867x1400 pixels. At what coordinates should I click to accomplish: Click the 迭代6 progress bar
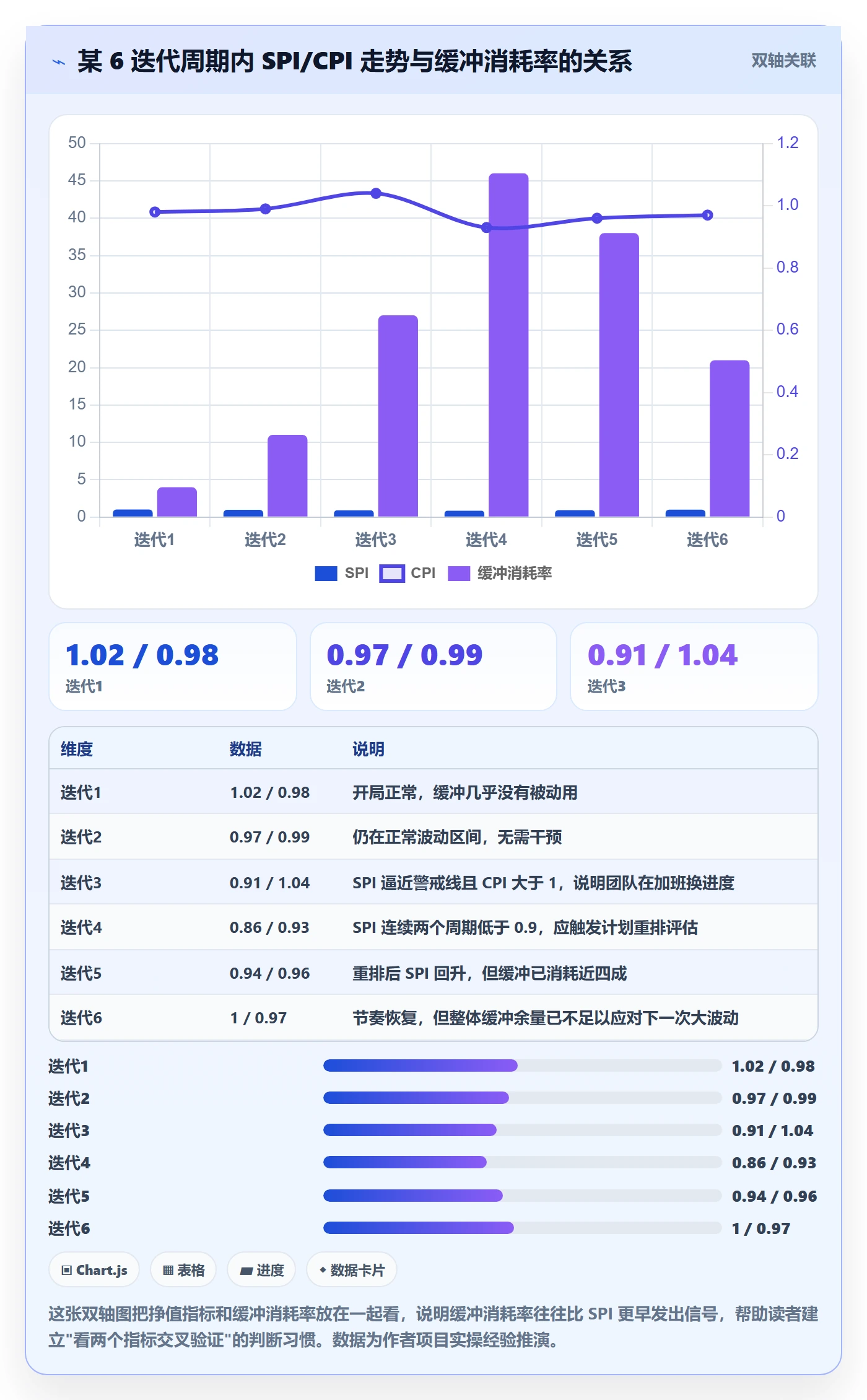[522, 1228]
